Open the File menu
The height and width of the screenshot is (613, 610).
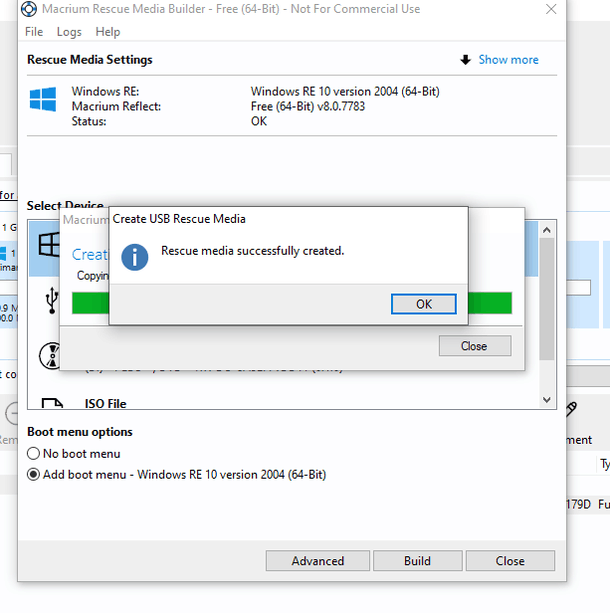click(34, 32)
